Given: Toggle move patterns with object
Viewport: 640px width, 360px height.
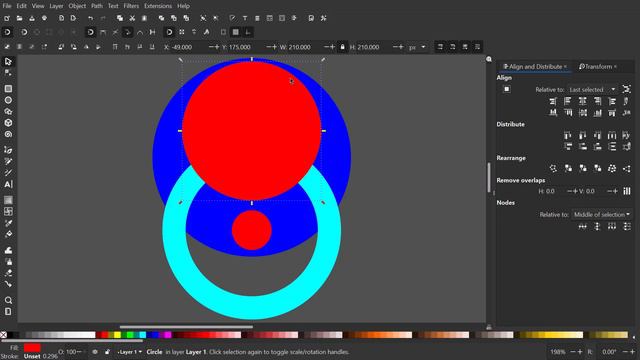Looking at the screenshot, I should (477, 47).
